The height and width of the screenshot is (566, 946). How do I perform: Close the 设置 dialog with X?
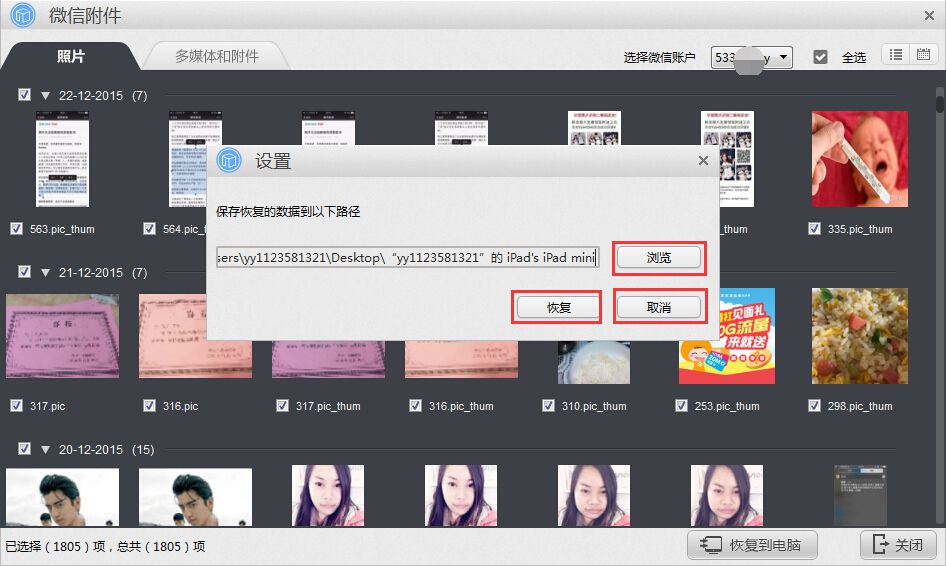click(703, 160)
